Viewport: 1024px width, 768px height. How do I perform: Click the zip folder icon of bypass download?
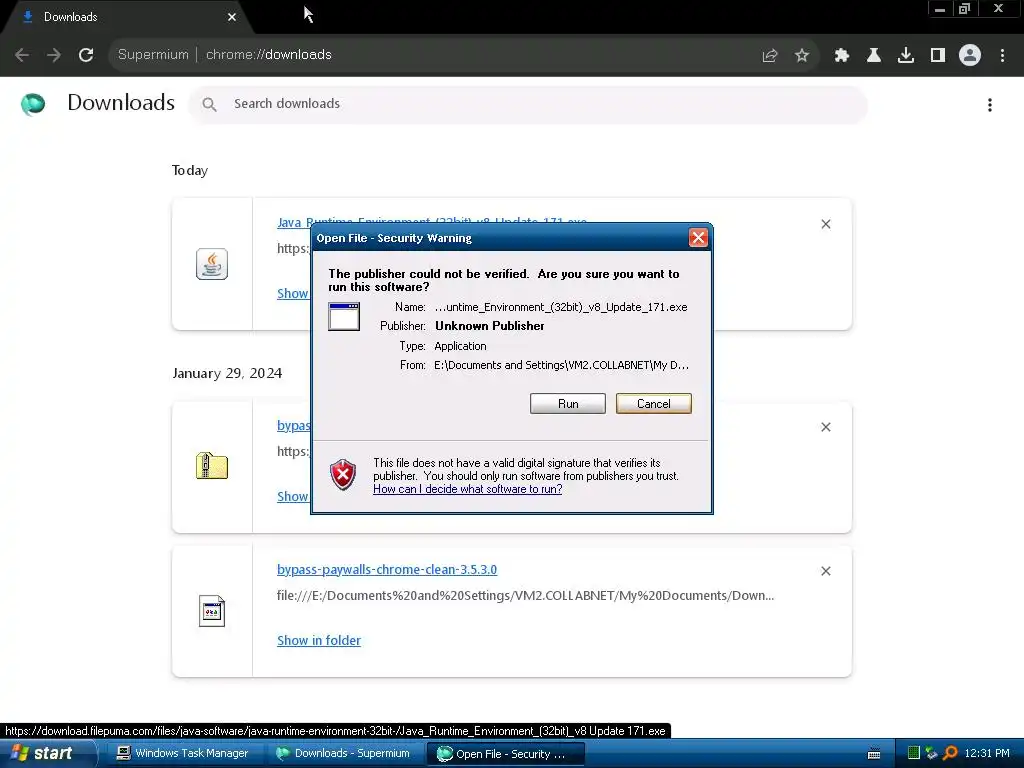pyautogui.click(x=212, y=466)
